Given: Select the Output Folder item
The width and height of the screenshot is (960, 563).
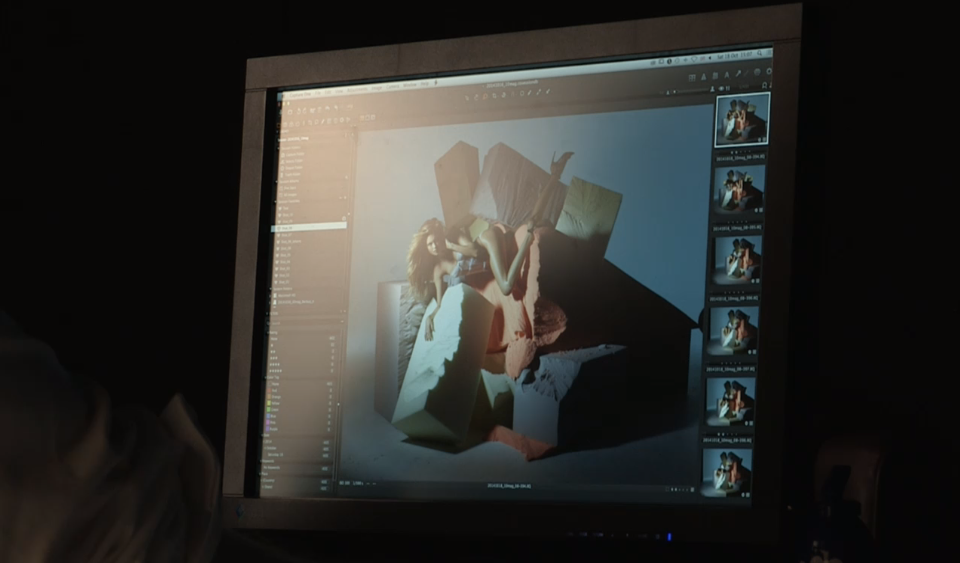Looking at the screenshot, I should pyautogui.click(x=291, y=168).
